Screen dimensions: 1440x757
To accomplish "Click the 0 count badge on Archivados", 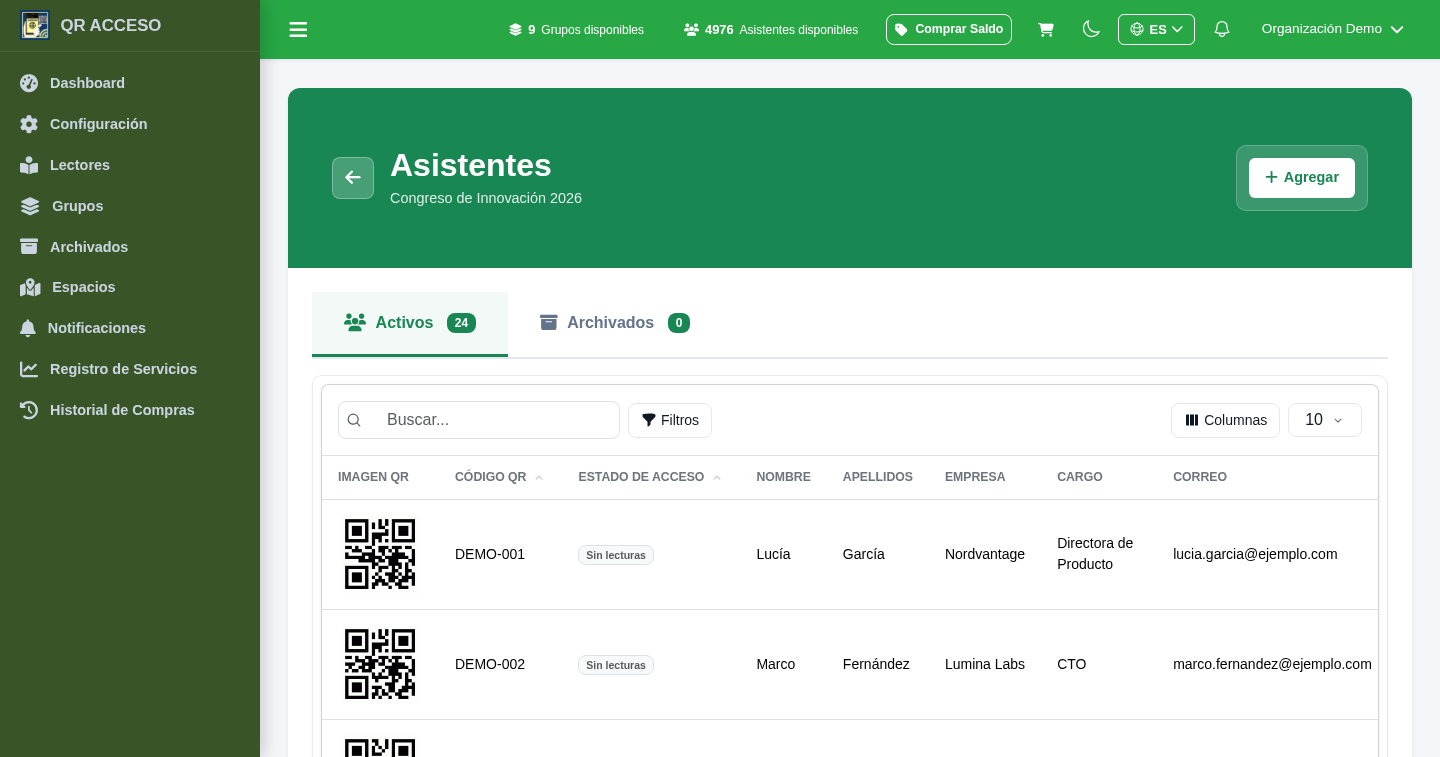I will tap(679, 323).
